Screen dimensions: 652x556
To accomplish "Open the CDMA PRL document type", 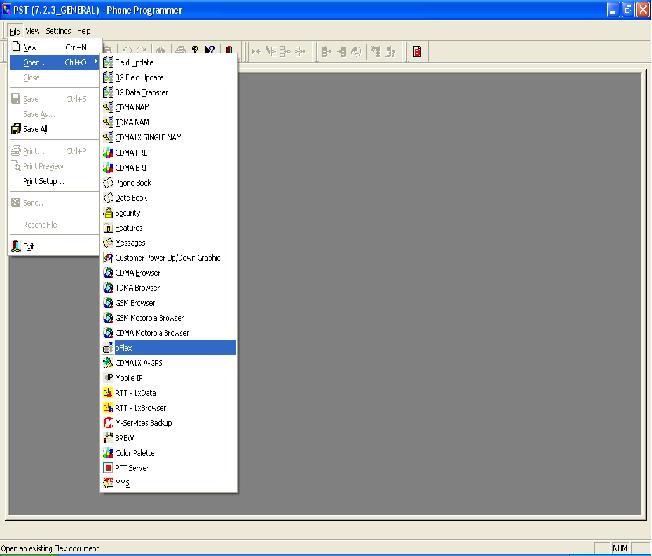I will coord(169,153).
